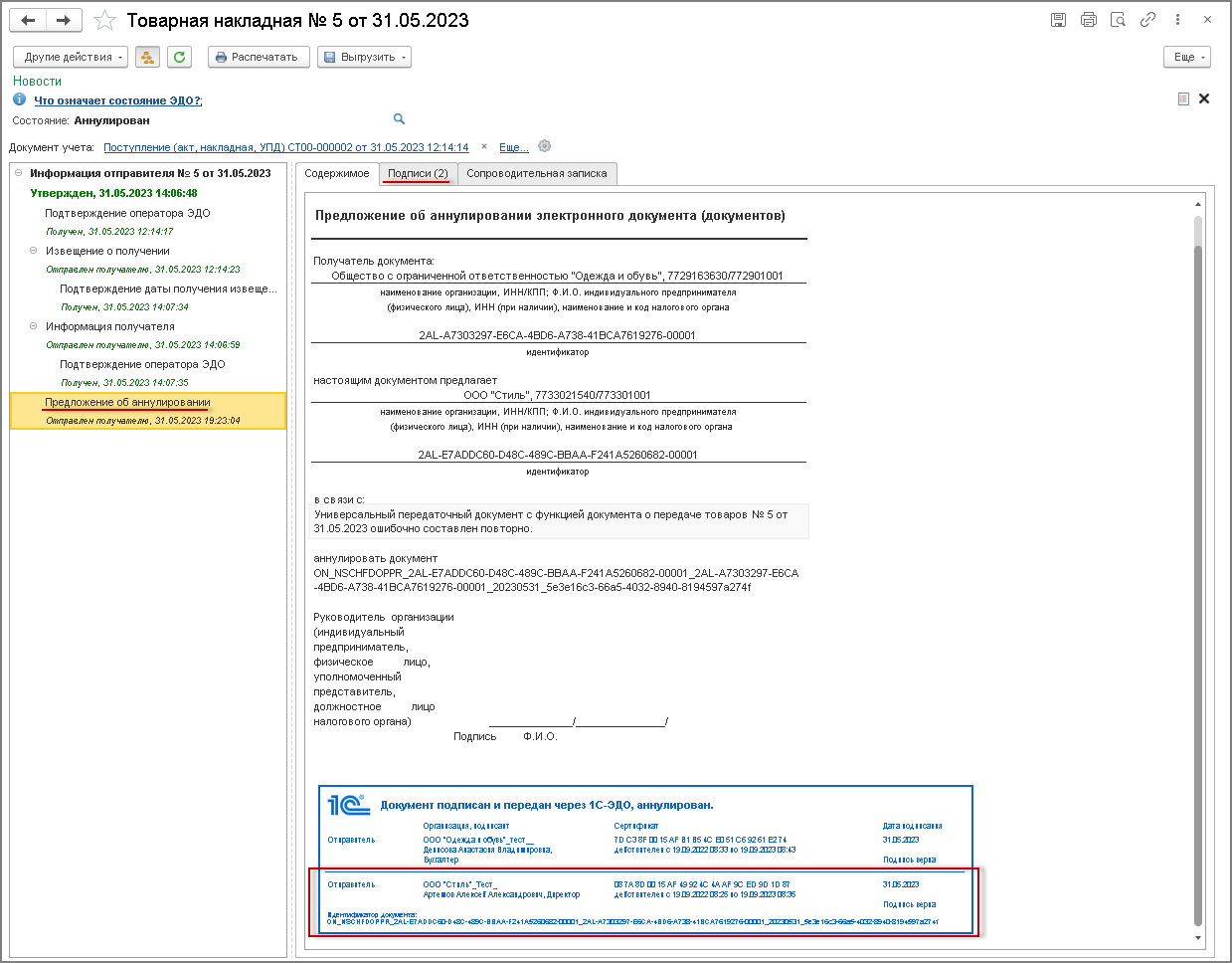Click the blue info icon near EDO link

click(19, 99)
